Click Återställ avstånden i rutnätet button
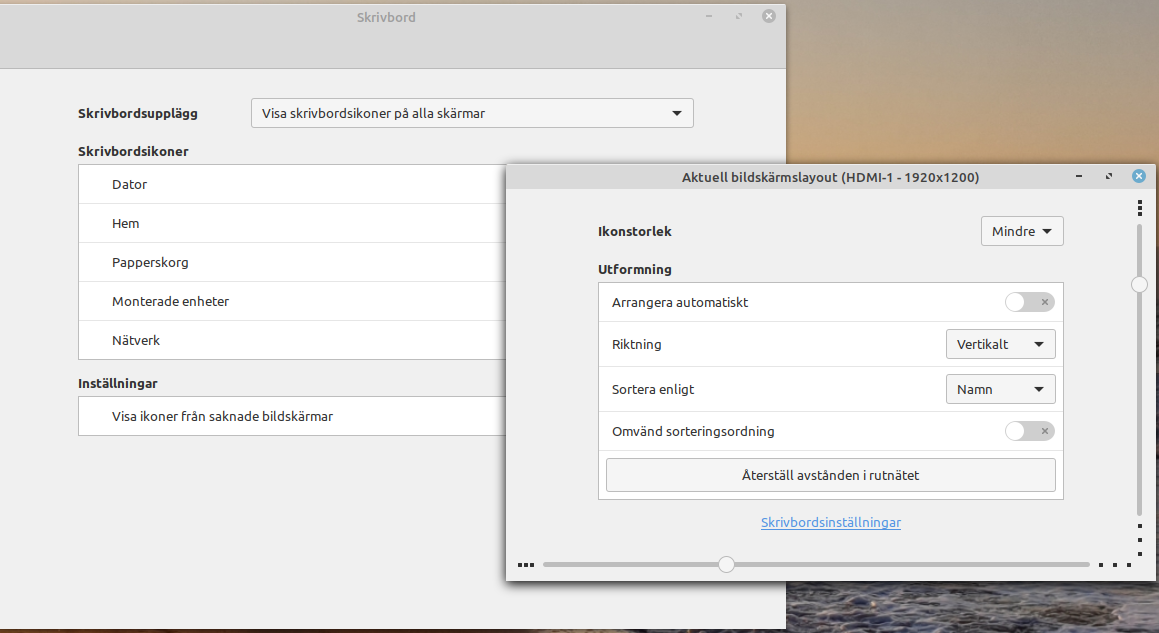This screenshot has width=1159, height=633. pyautogui.click(x=830, y=475)
